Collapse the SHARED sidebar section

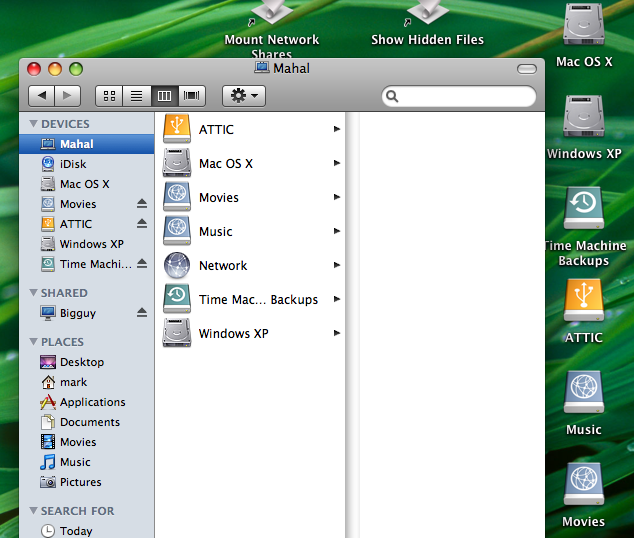click(34, 293)
